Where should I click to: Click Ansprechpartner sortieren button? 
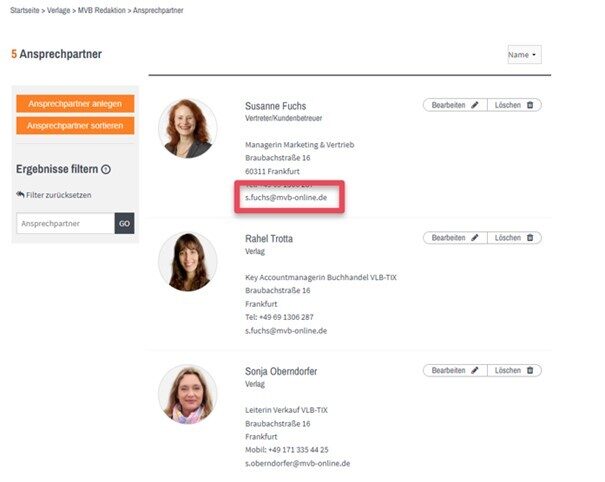tap(75, 126)
